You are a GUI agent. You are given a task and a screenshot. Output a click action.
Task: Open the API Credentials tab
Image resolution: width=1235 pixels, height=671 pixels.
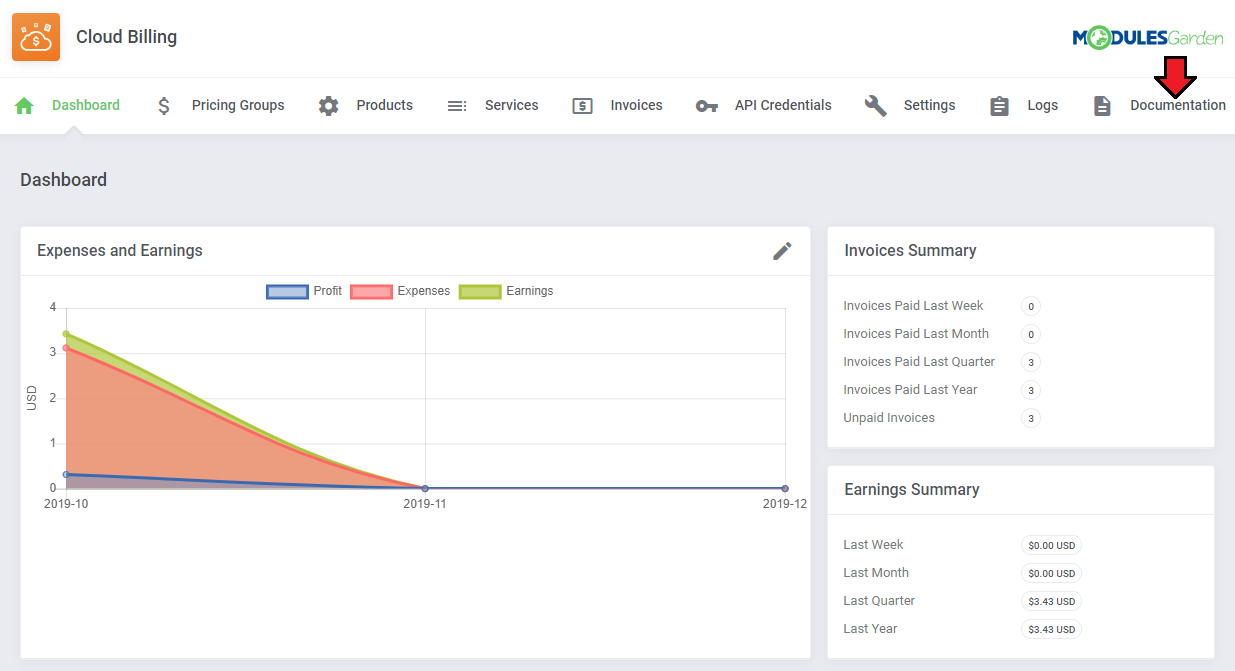[783, 105]
